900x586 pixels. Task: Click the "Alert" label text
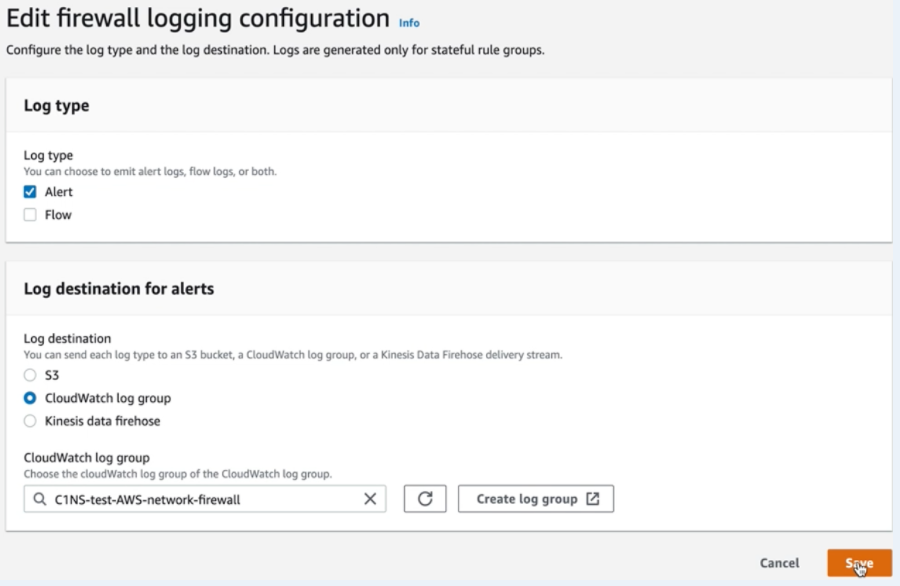[x=59, y=192]
